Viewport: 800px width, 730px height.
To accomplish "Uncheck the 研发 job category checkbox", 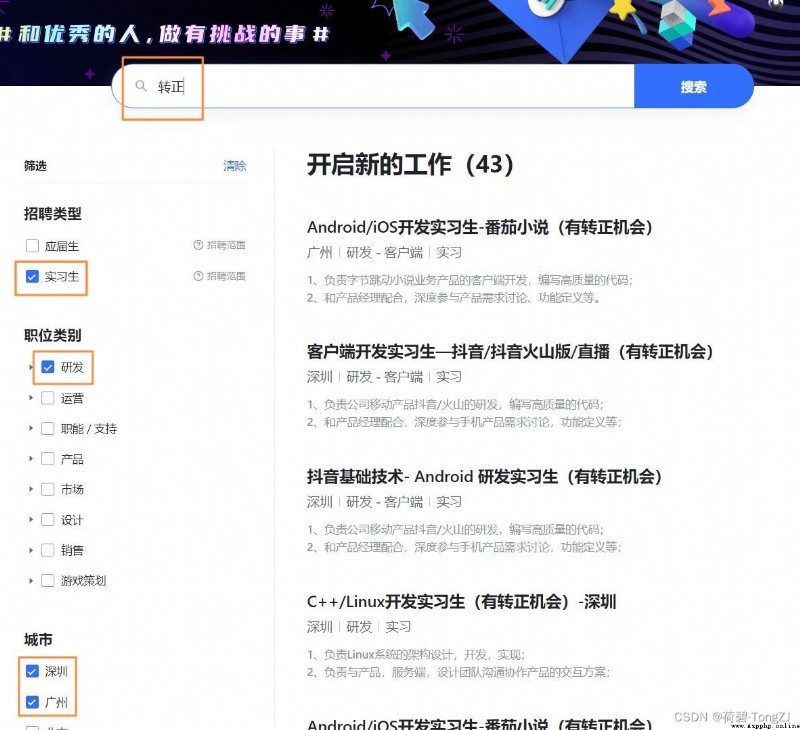I will point(47,367).
